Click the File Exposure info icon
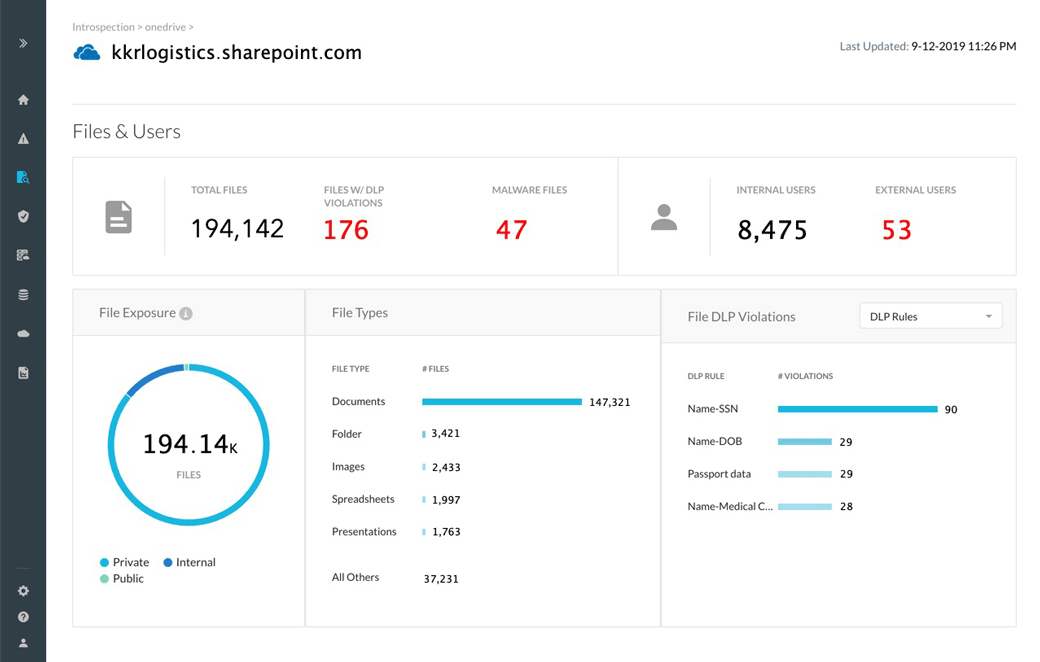The image size is (1040, 662). 186,314
